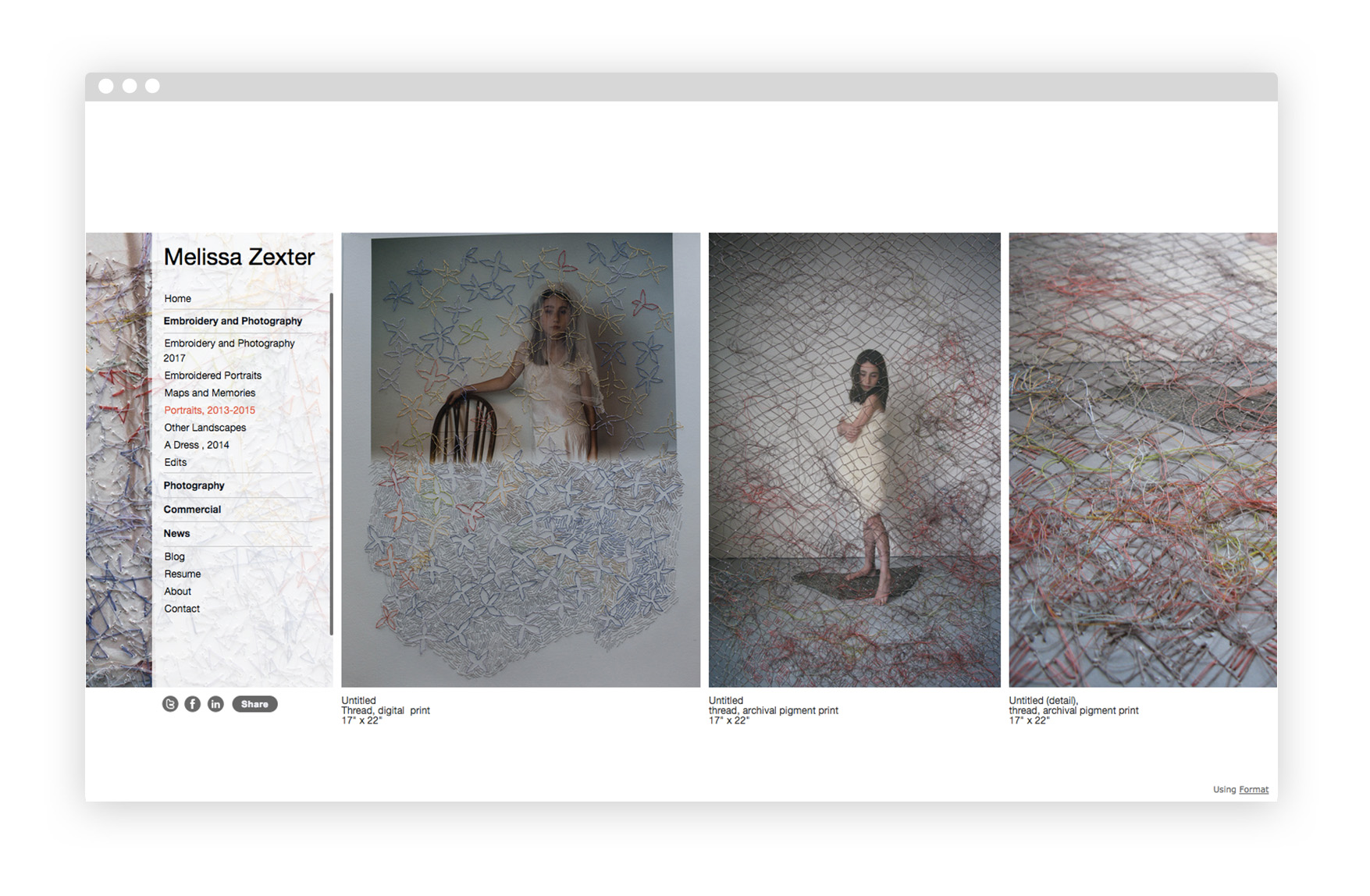The width and height of the screenshot is (1370, 896).
Task: Share the page on Twitter
Action: coord(171,703)
